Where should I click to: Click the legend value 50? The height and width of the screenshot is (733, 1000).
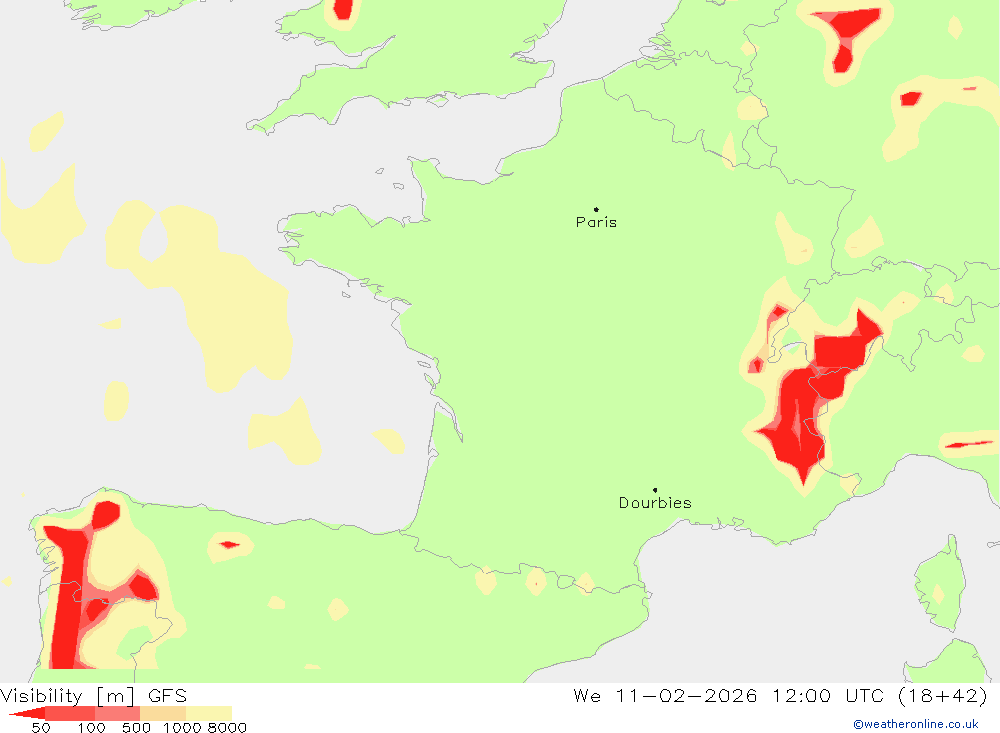point(41,728)
